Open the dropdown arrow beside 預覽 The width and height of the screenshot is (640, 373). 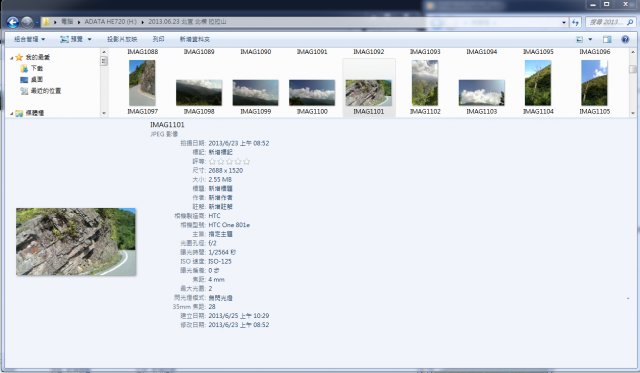[x=90, y=39]
